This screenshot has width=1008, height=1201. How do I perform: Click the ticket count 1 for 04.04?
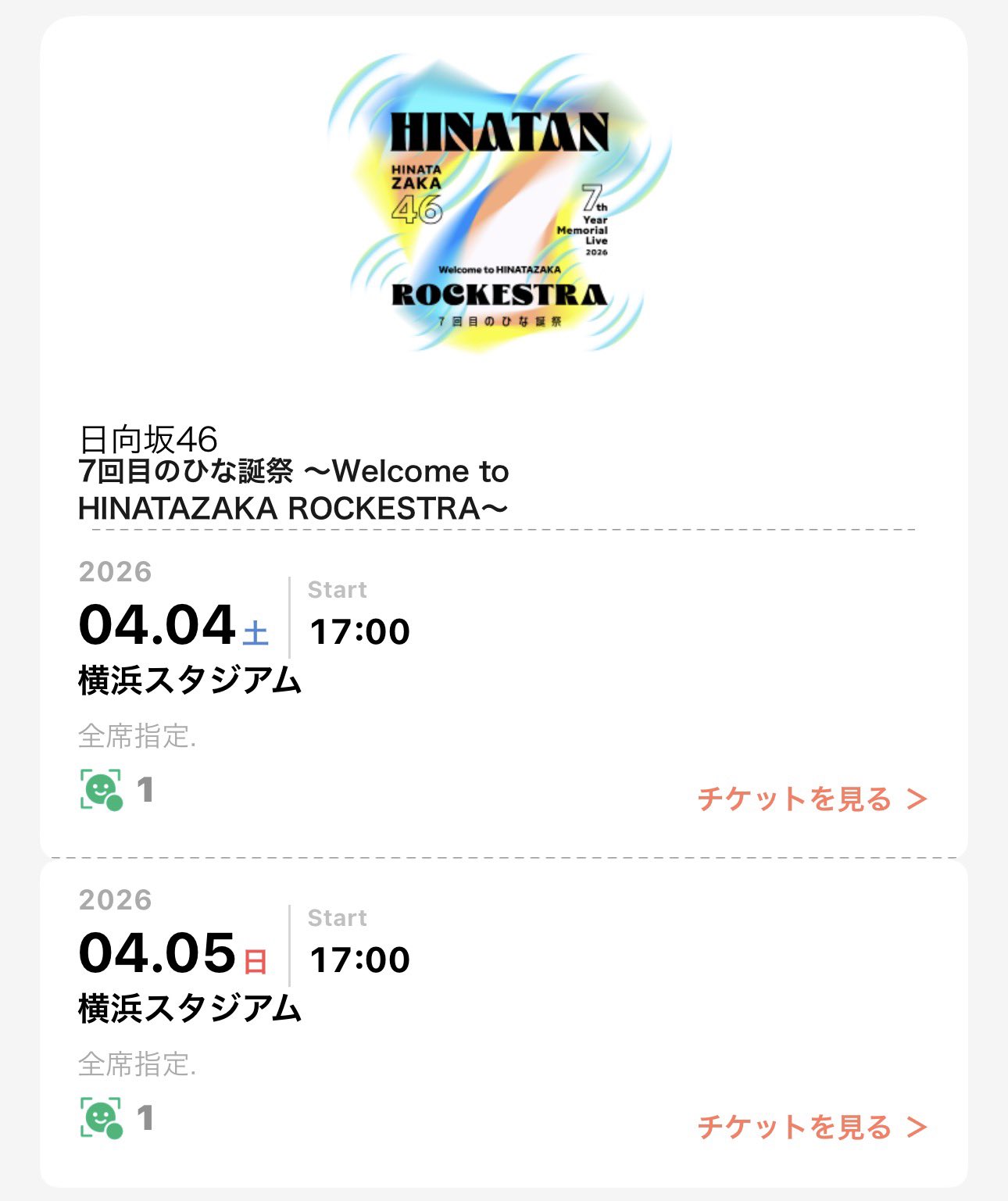pyautogui.click(x=145, y=791)
